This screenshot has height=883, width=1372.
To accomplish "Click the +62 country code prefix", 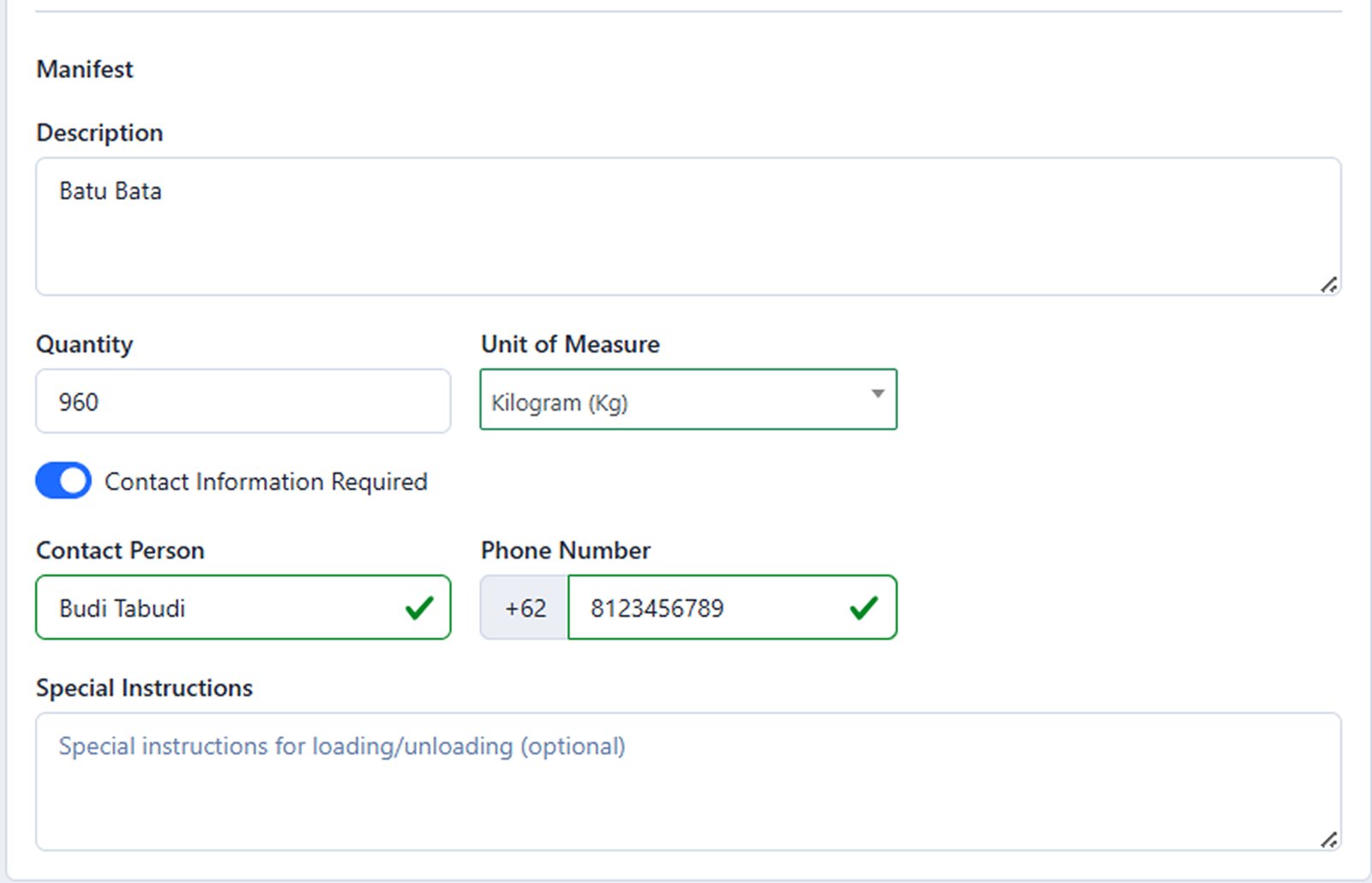I will click(525, 608).
